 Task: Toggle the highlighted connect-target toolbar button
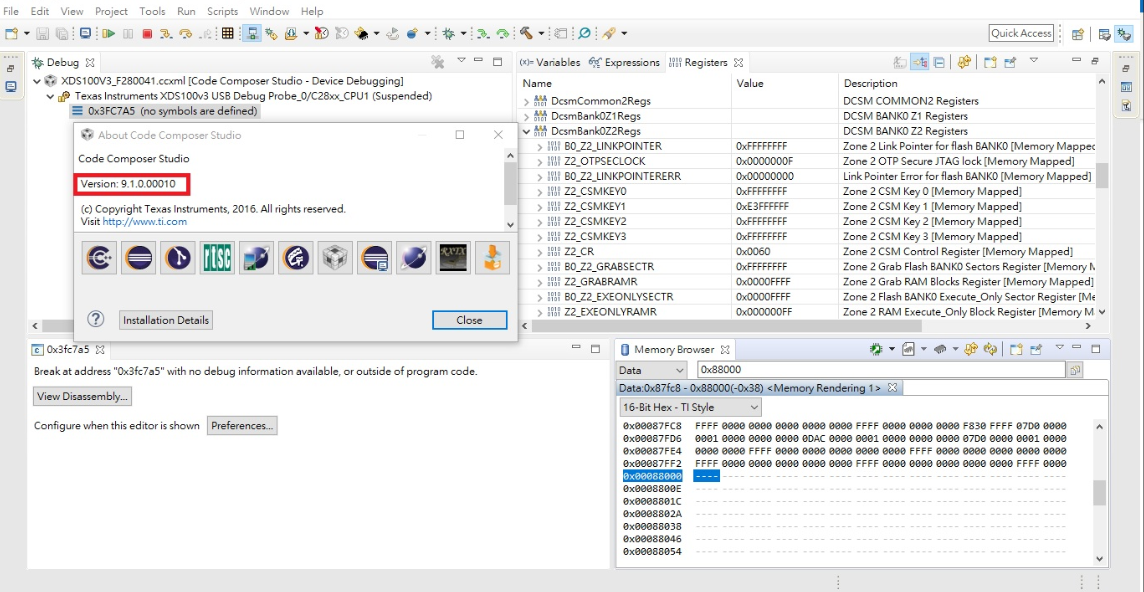click(252, 34)
